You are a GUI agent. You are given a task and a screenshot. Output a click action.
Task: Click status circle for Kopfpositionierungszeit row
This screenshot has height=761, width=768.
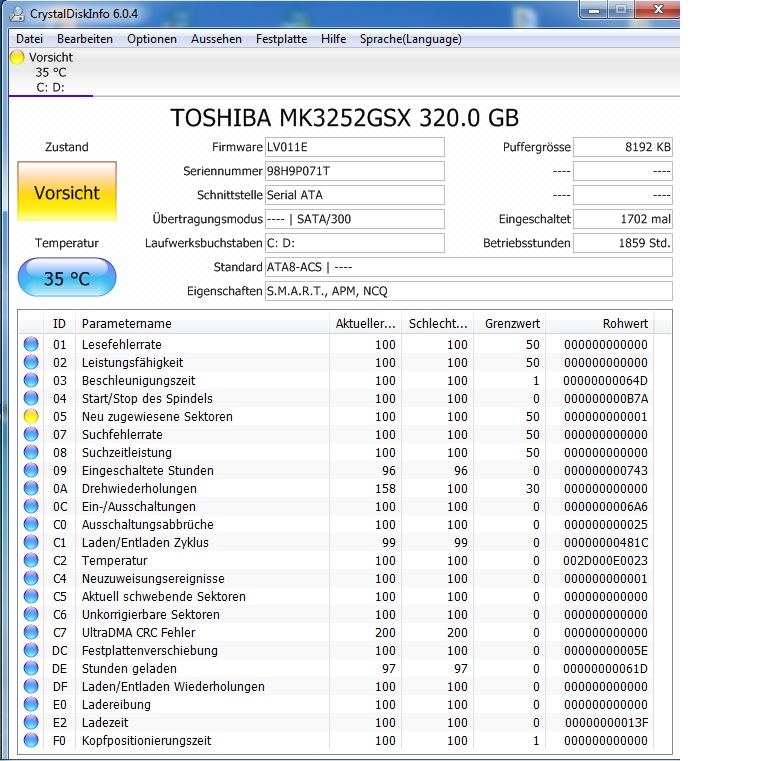tap(31, 740)
